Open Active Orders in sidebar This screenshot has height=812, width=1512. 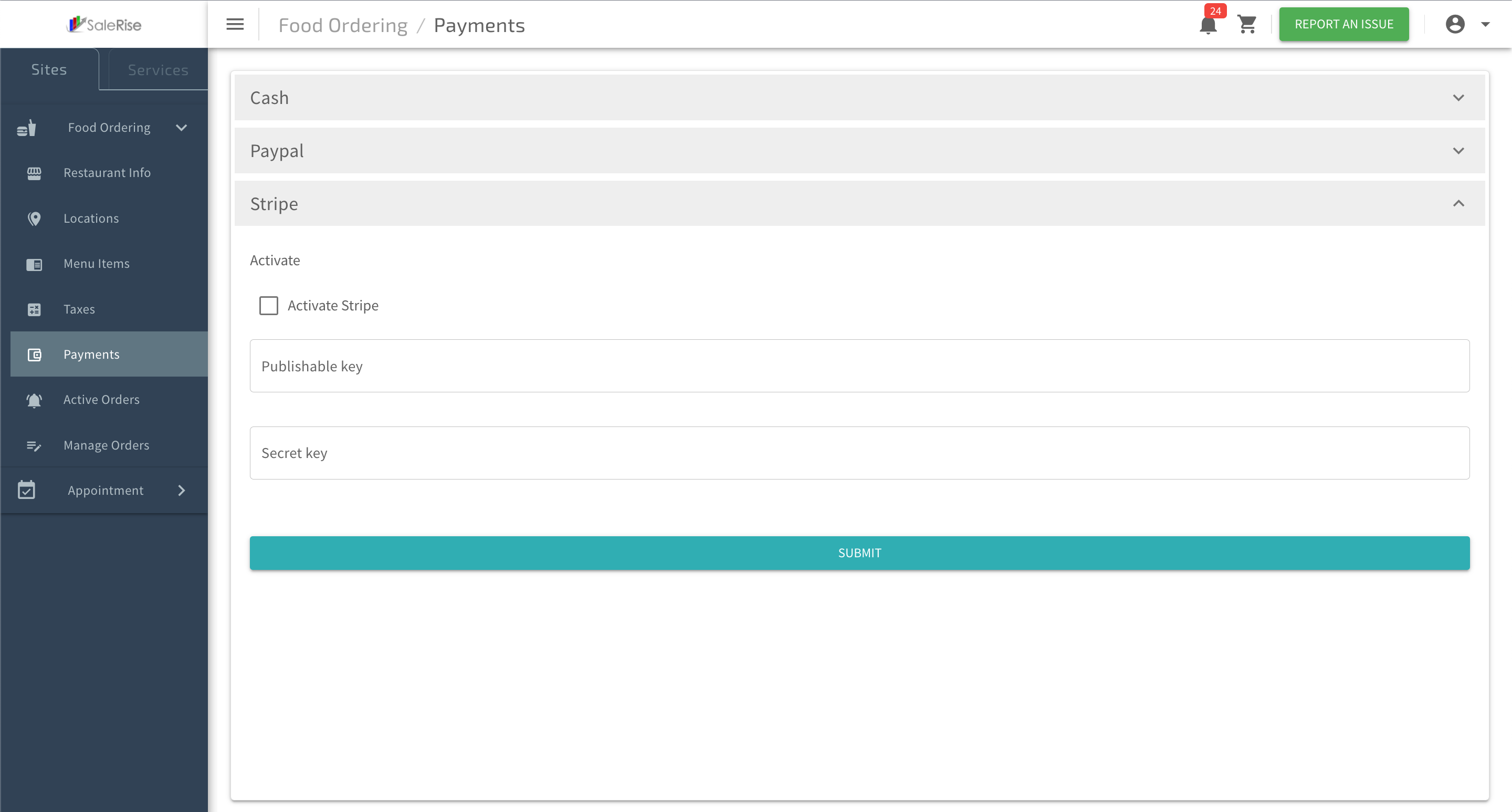coord(109,399)
